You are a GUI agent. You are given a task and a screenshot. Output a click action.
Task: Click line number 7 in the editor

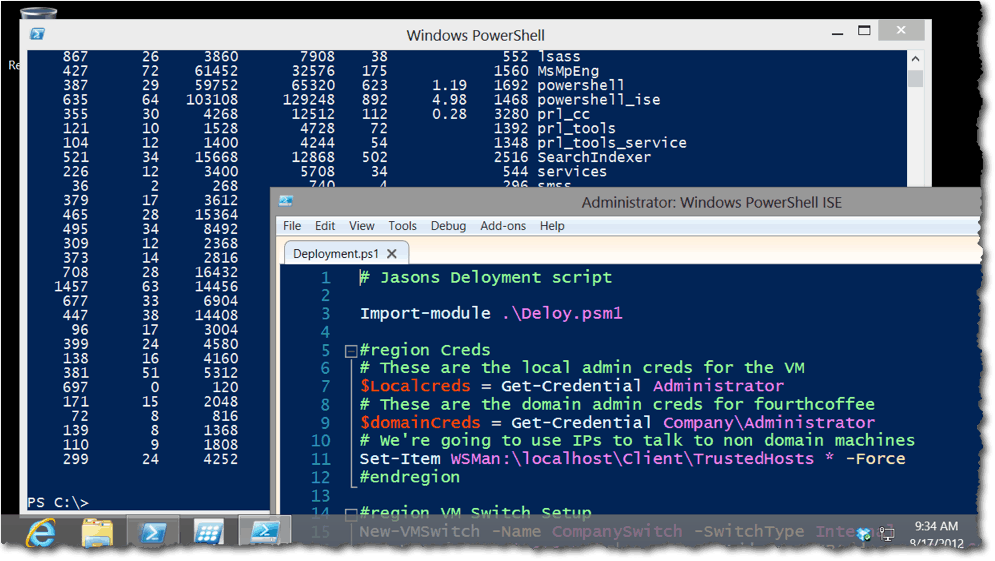click(326, 386)
